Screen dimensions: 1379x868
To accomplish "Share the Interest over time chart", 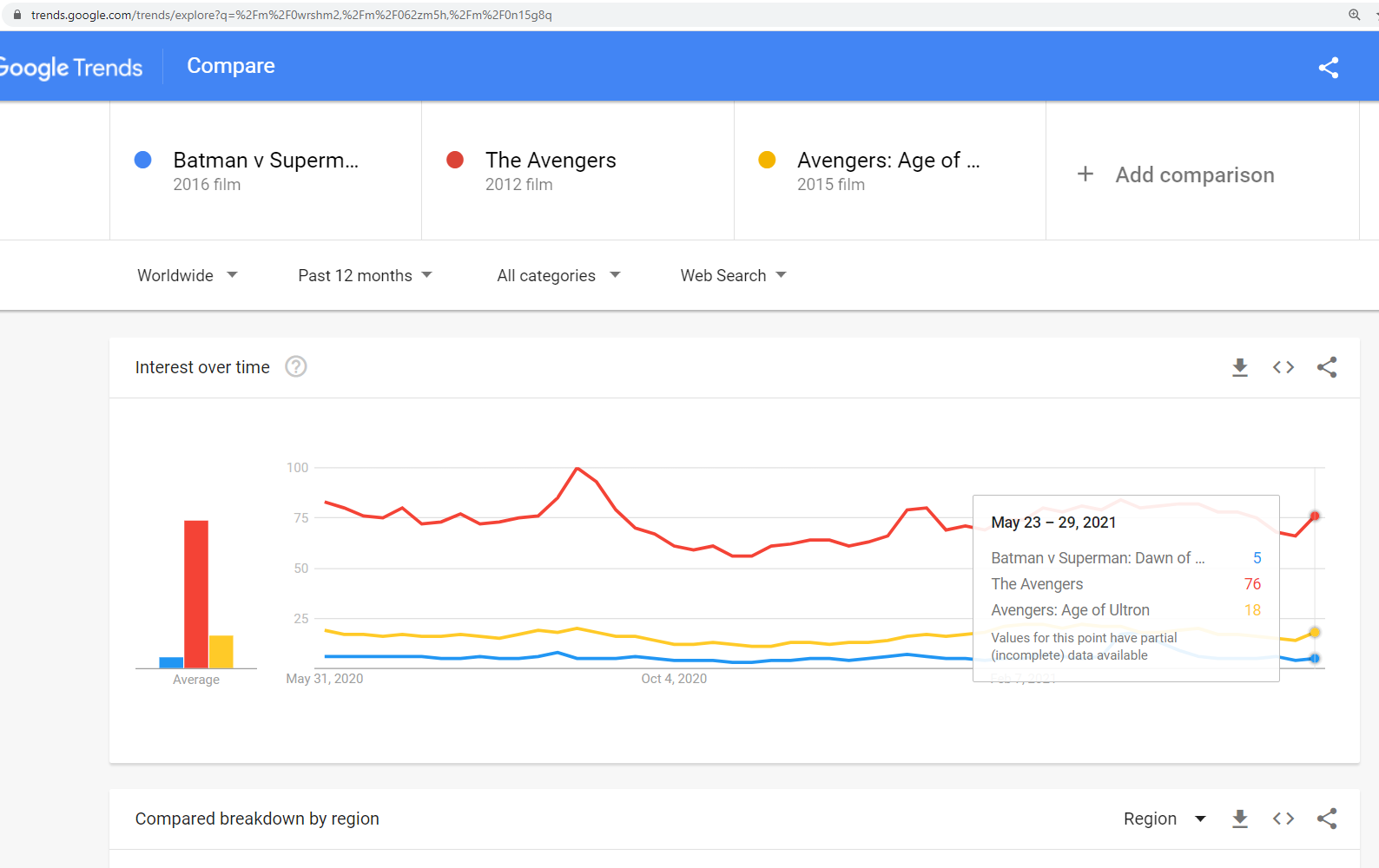I will 1327,367.
